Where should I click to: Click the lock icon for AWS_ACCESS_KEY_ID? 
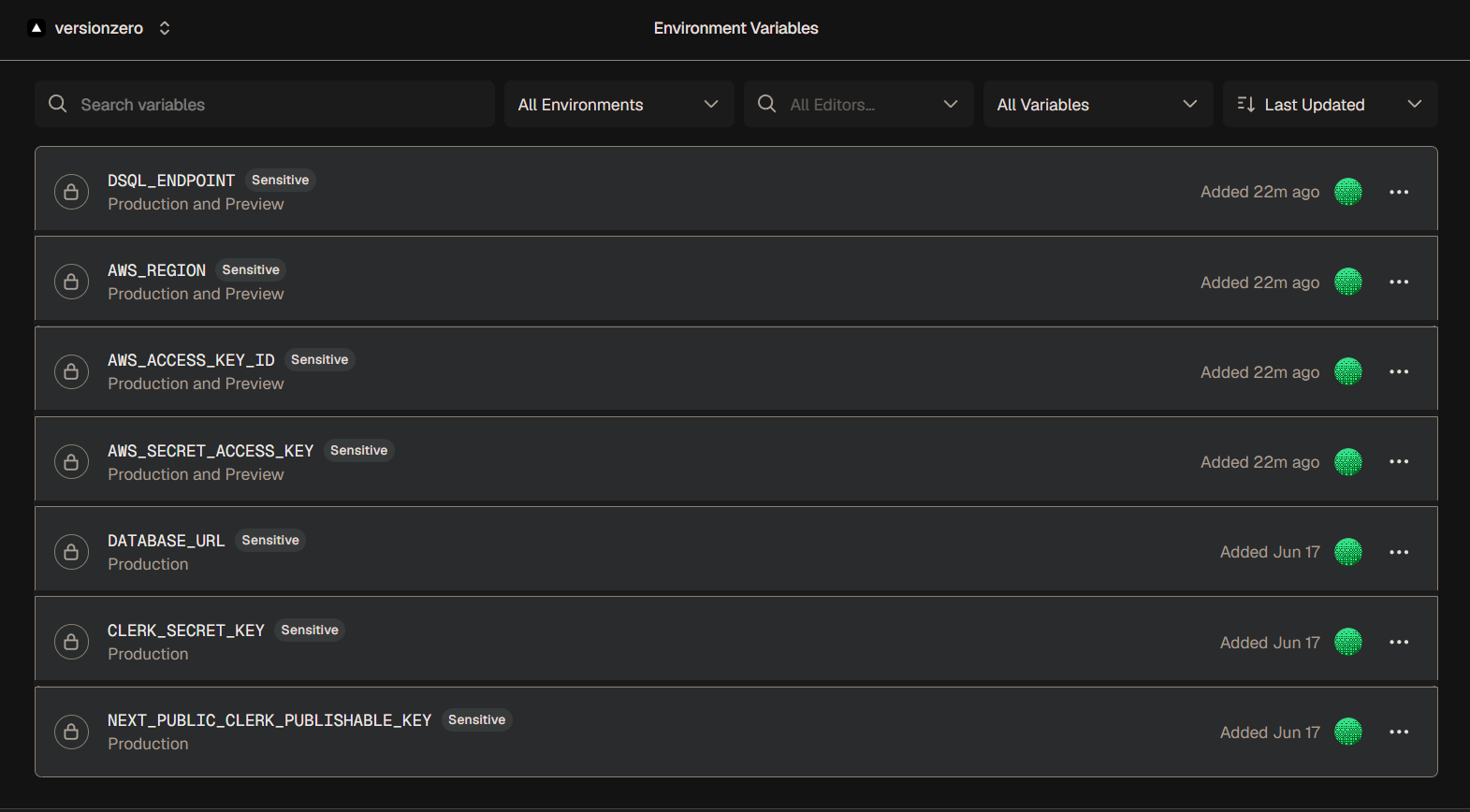[71, 371]
